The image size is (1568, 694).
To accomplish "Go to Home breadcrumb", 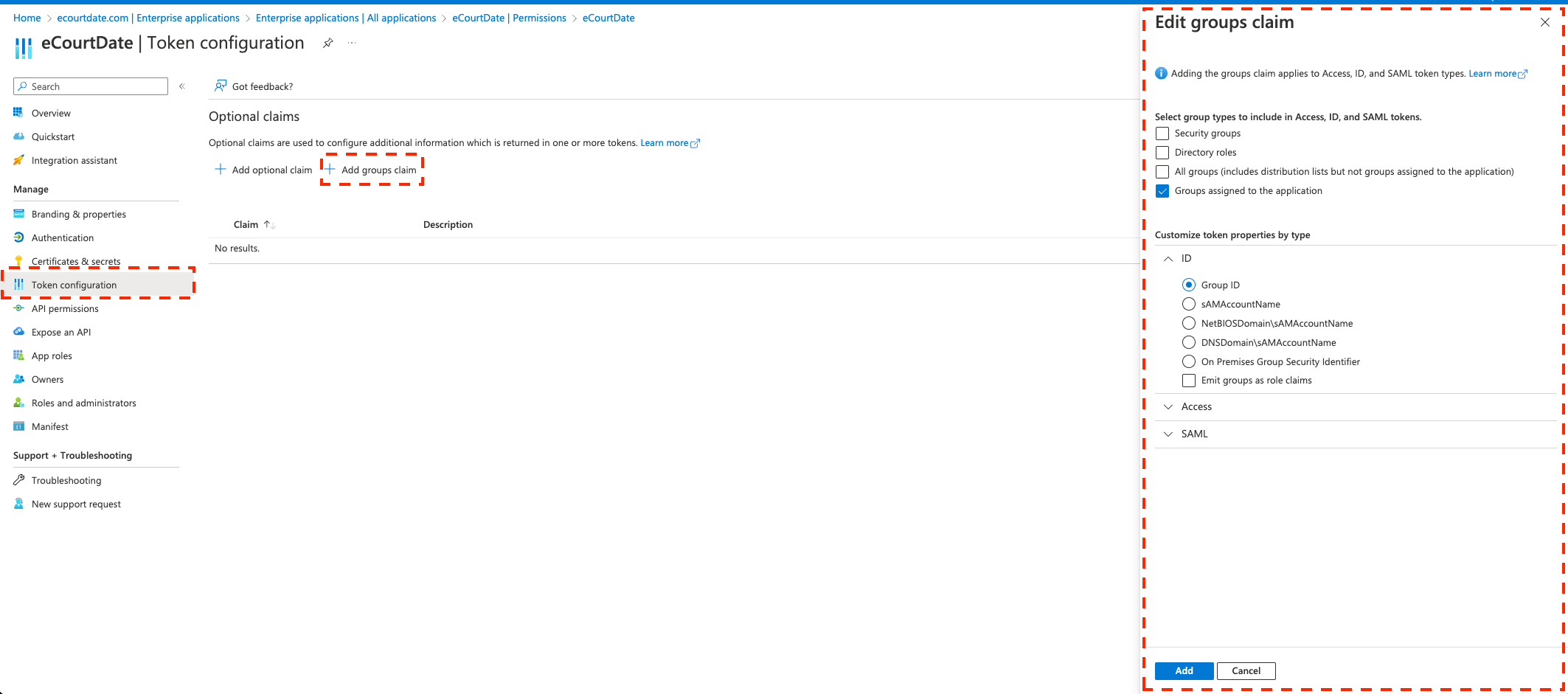I will 27,18.
